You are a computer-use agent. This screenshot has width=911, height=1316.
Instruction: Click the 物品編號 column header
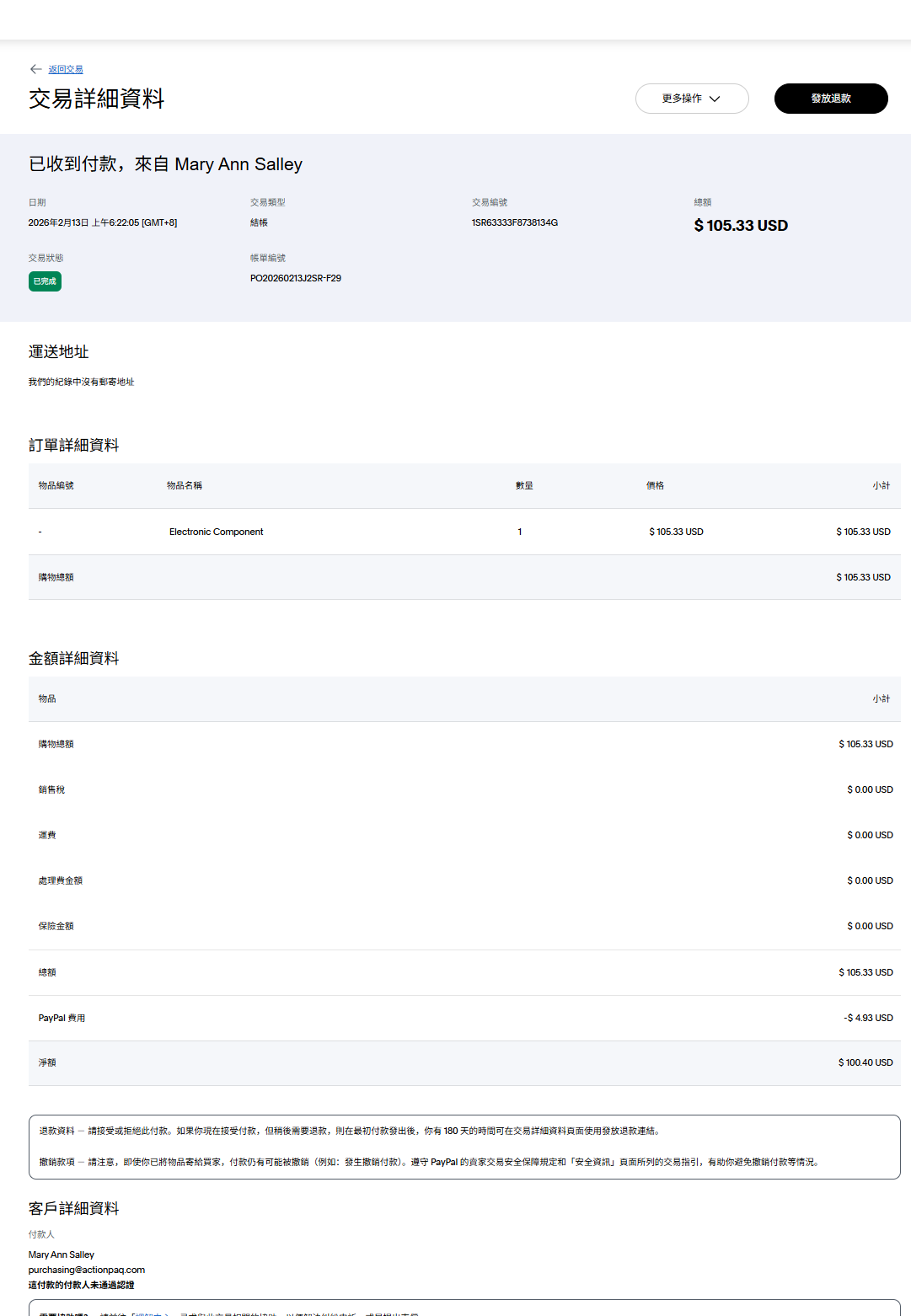(56, 486)
